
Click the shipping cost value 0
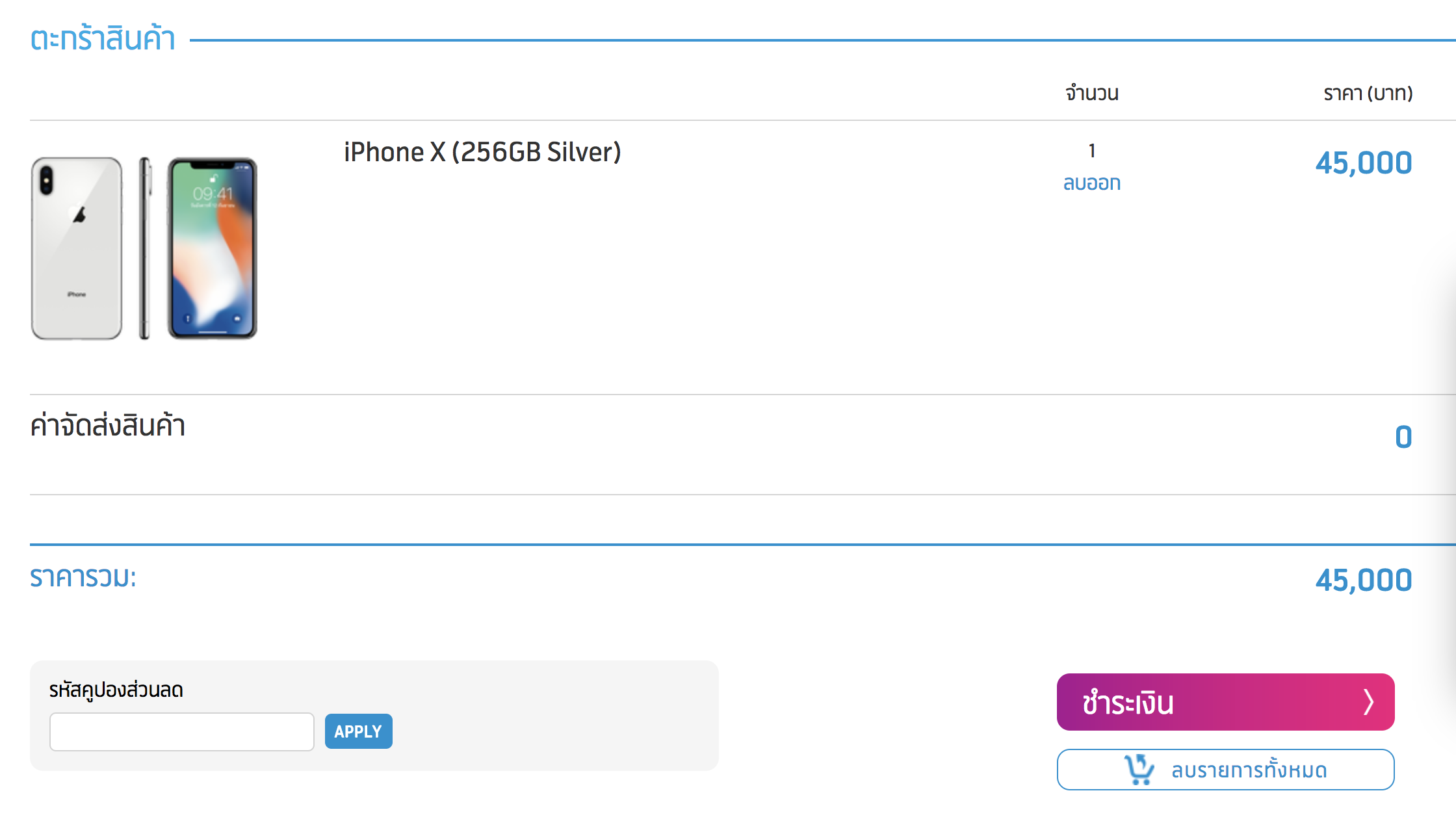click(1403, 437)
